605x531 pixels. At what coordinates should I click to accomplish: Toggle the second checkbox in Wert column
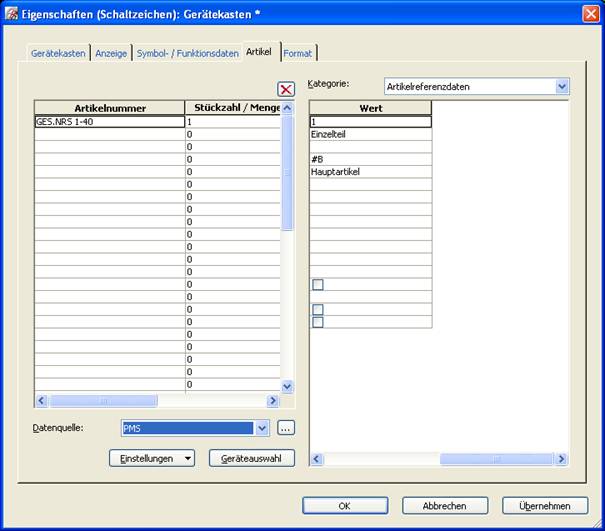point(318,310)
